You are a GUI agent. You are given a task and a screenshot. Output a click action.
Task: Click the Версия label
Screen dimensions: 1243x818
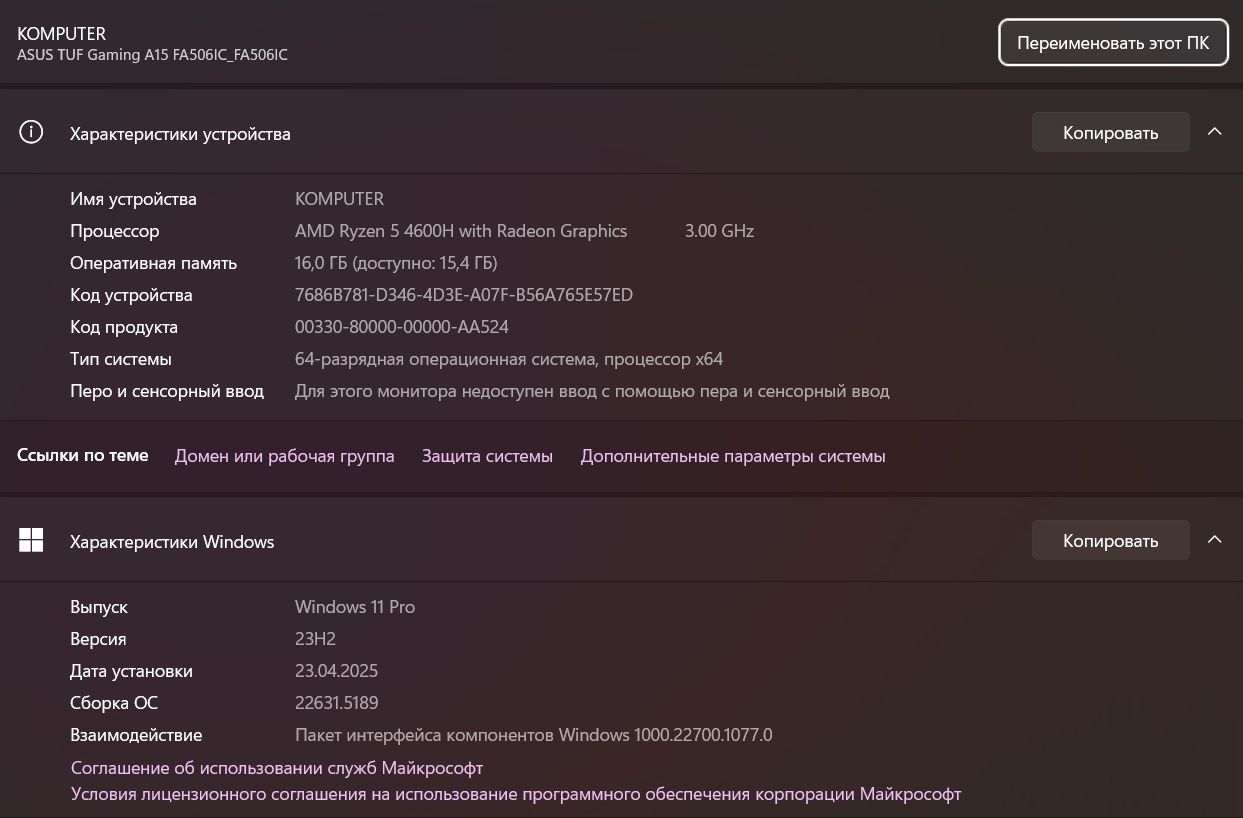pos(98,639)
